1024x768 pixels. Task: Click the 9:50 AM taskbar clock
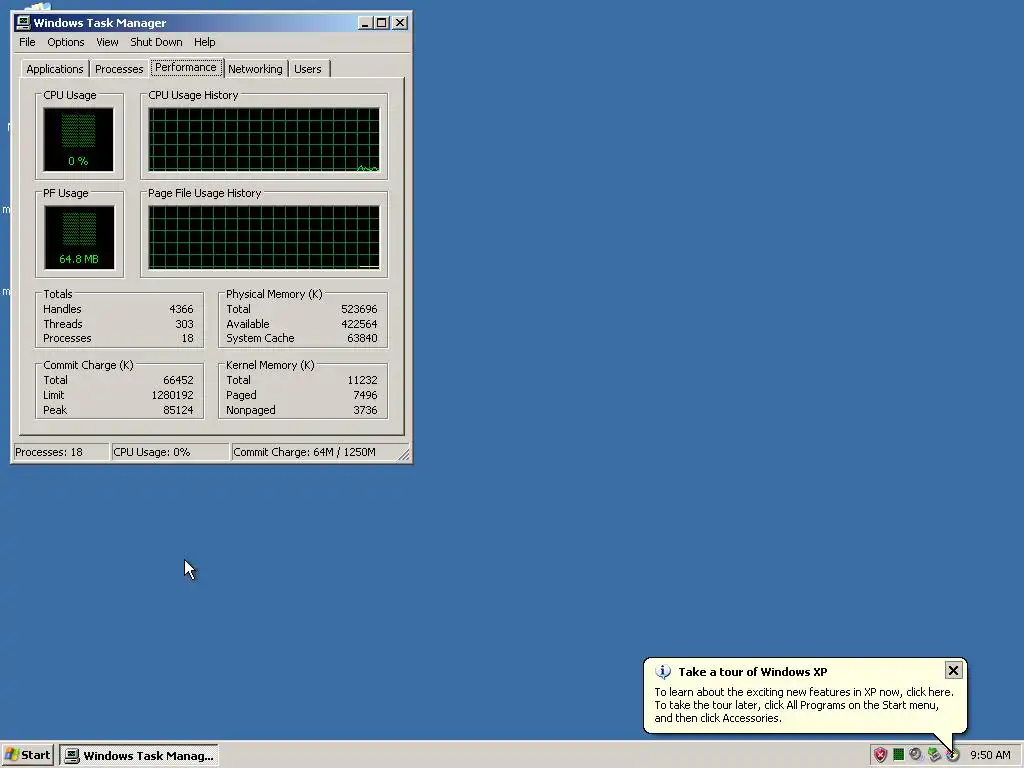990,755
